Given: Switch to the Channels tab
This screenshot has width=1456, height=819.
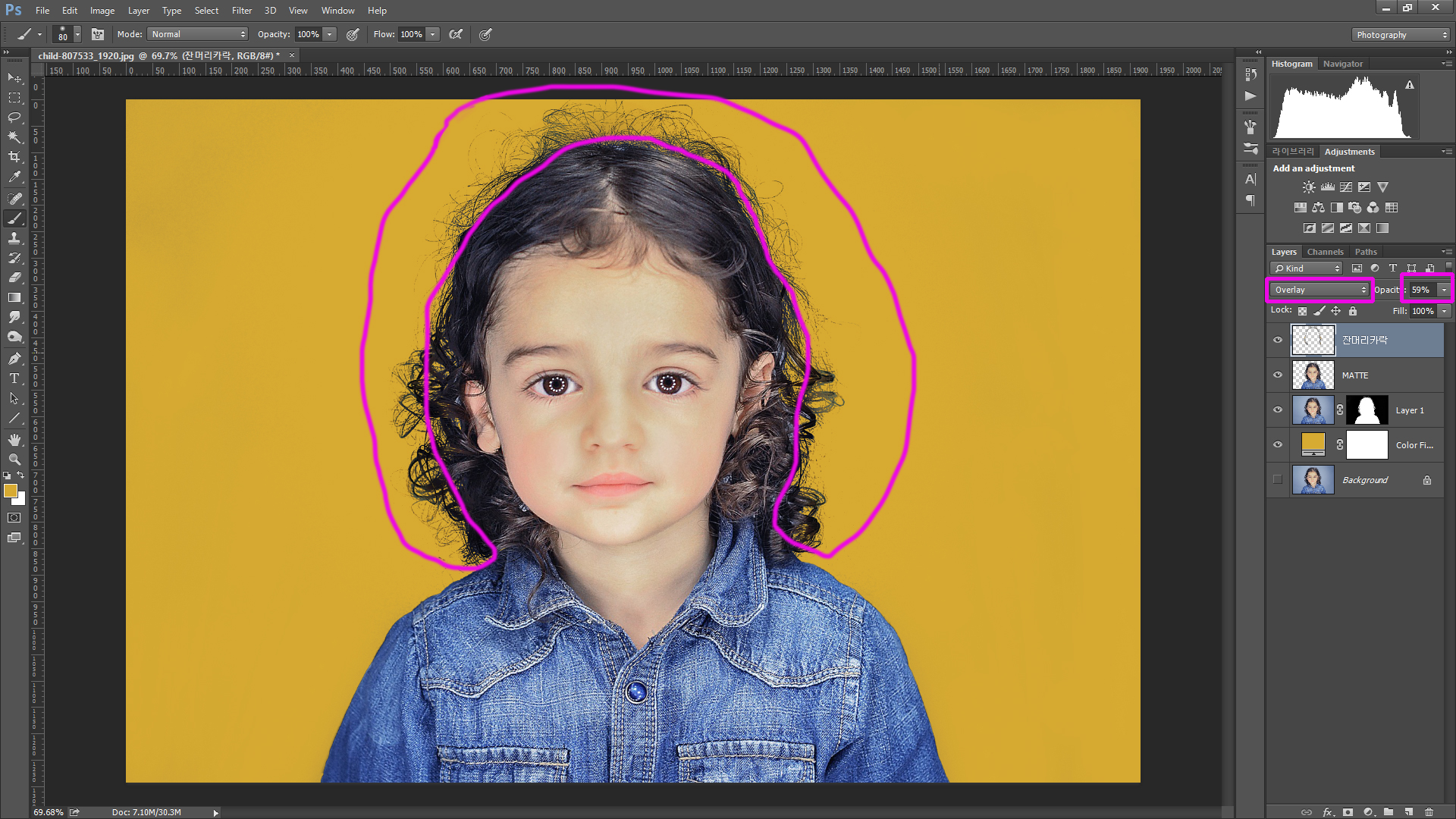Looking at the screenshot, I should 1325,252.
